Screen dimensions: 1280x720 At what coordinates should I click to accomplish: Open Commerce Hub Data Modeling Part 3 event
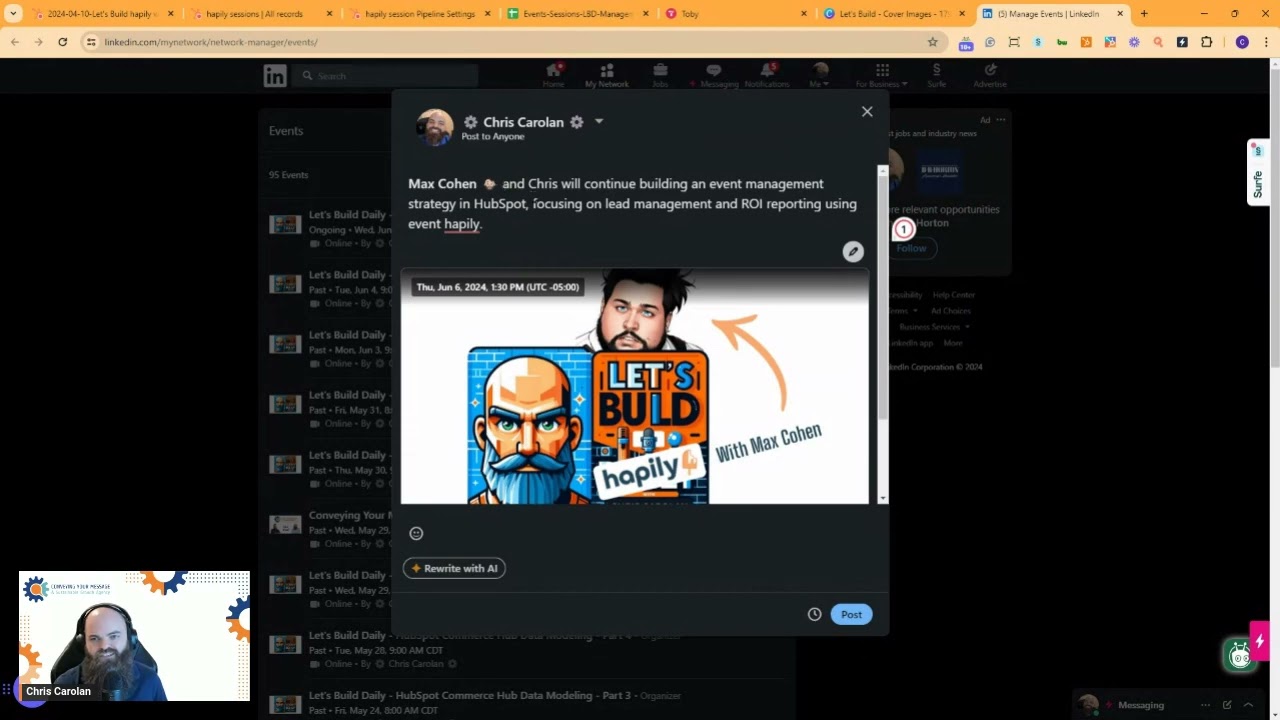tap(470, 695)
